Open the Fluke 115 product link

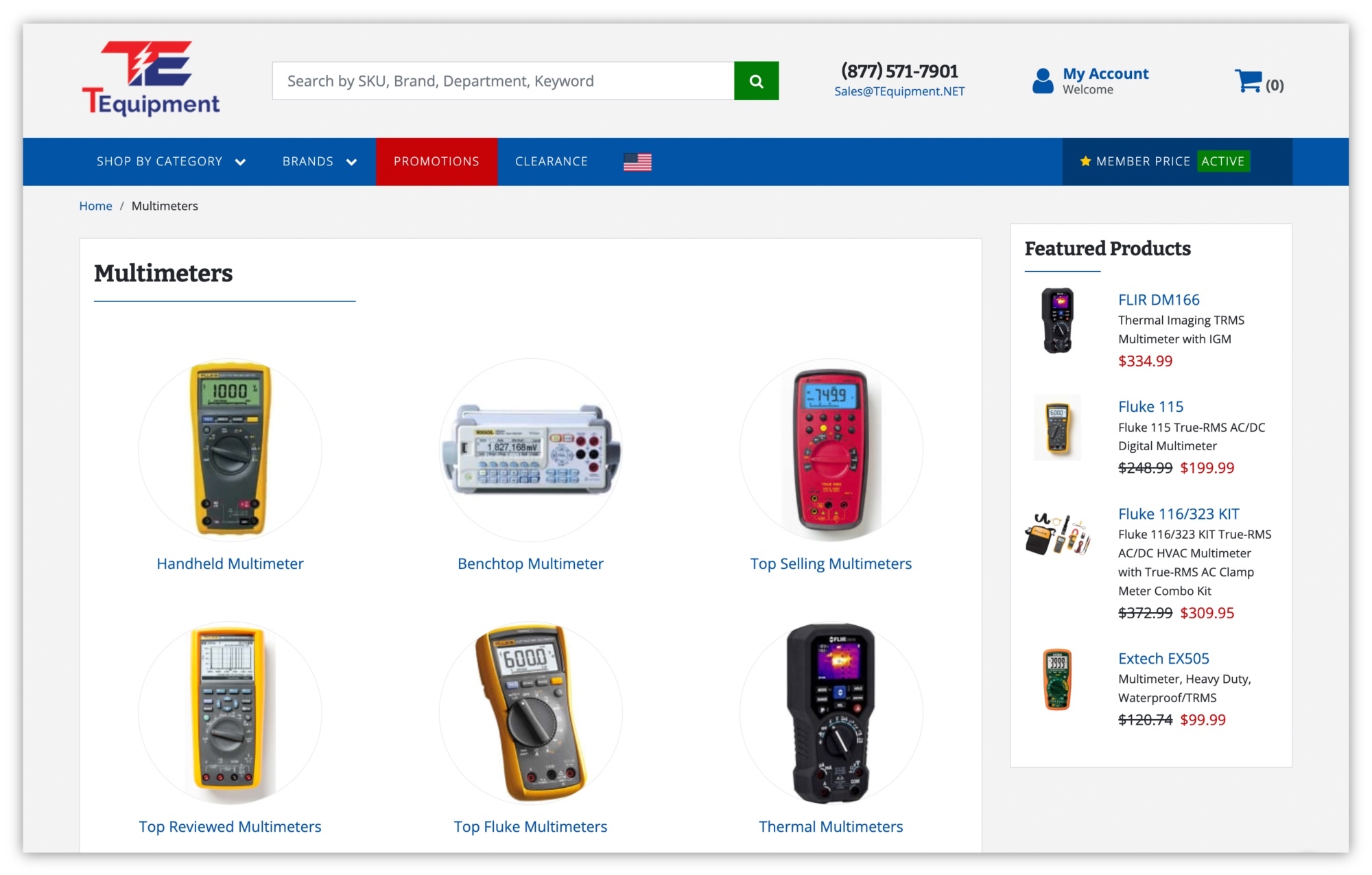tap(1150, 406)
